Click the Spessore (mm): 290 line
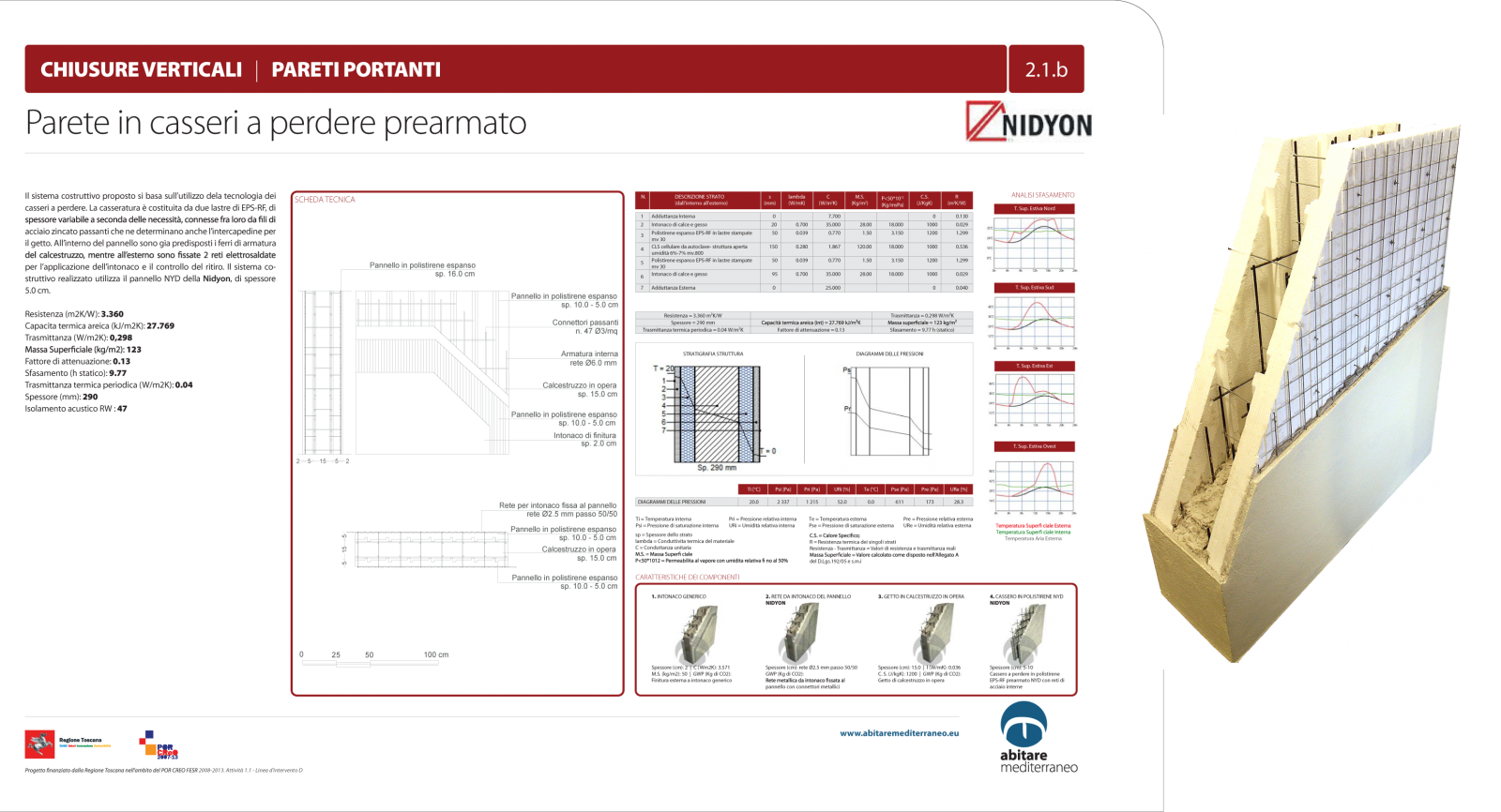Screen dimensions: 1501x812 click(x=61, y=397)
